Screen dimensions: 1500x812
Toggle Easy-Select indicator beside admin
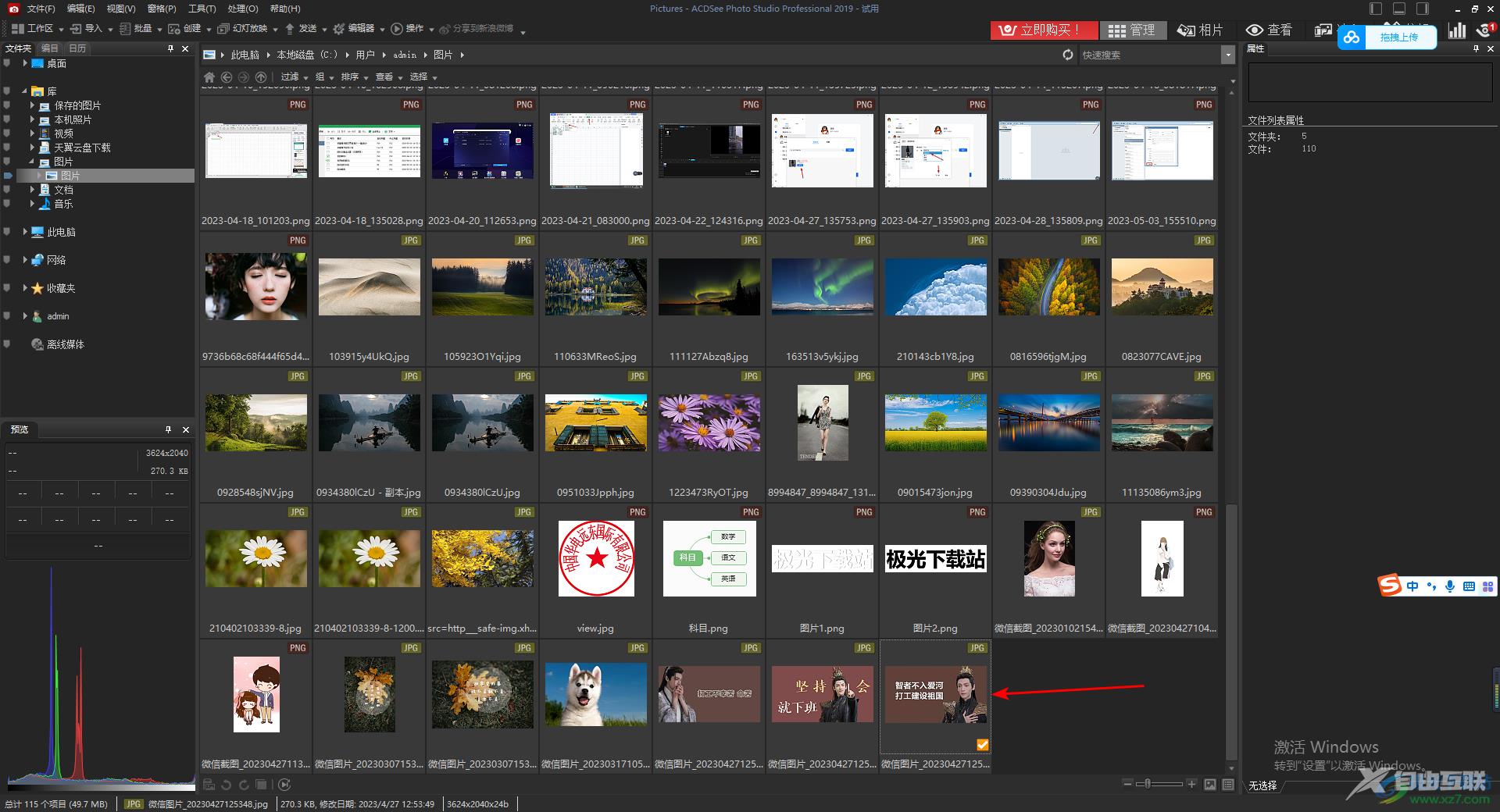point(7,316)
